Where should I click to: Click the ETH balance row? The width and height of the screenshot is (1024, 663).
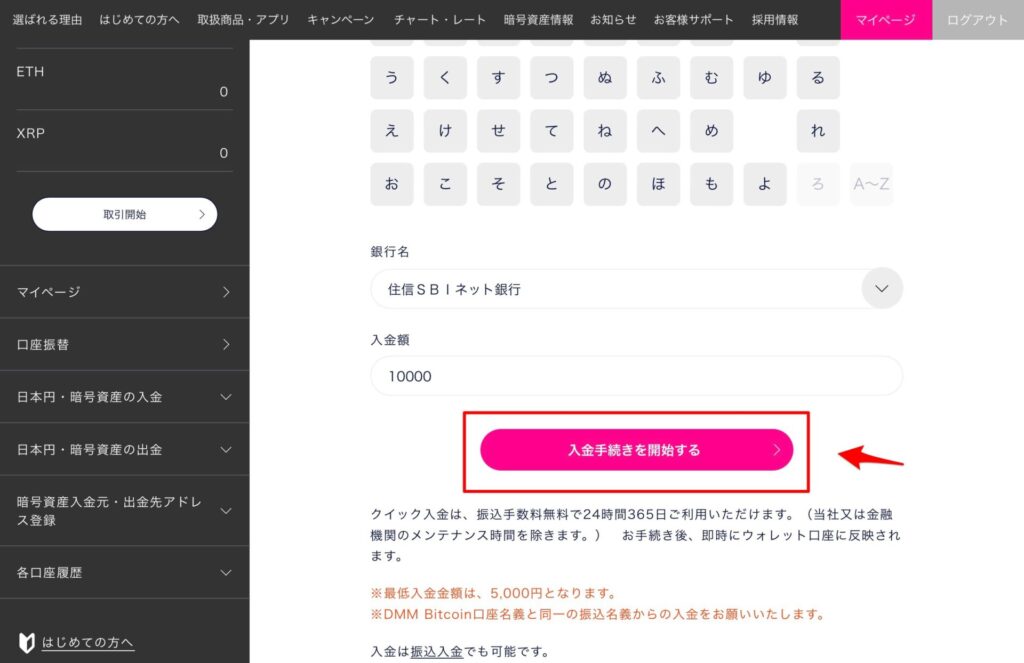124,80
